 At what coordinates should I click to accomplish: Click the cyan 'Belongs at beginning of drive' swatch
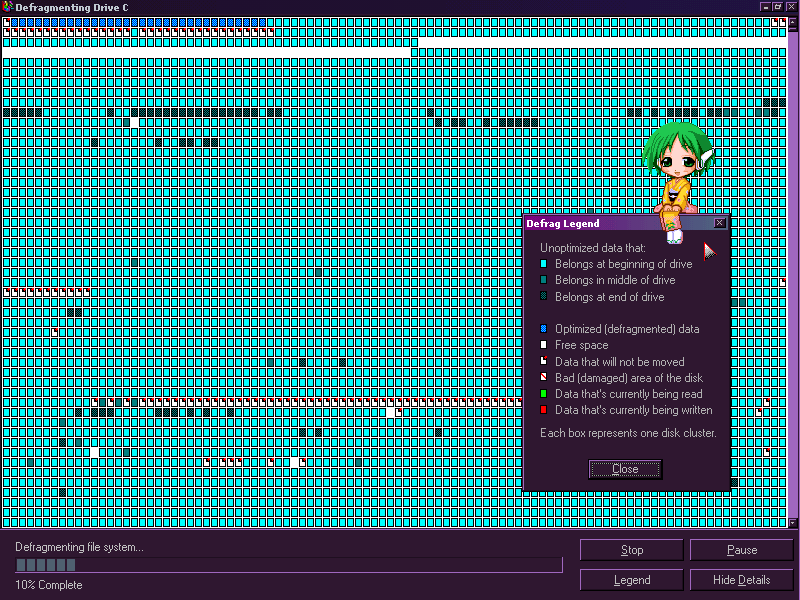point(543,264)
